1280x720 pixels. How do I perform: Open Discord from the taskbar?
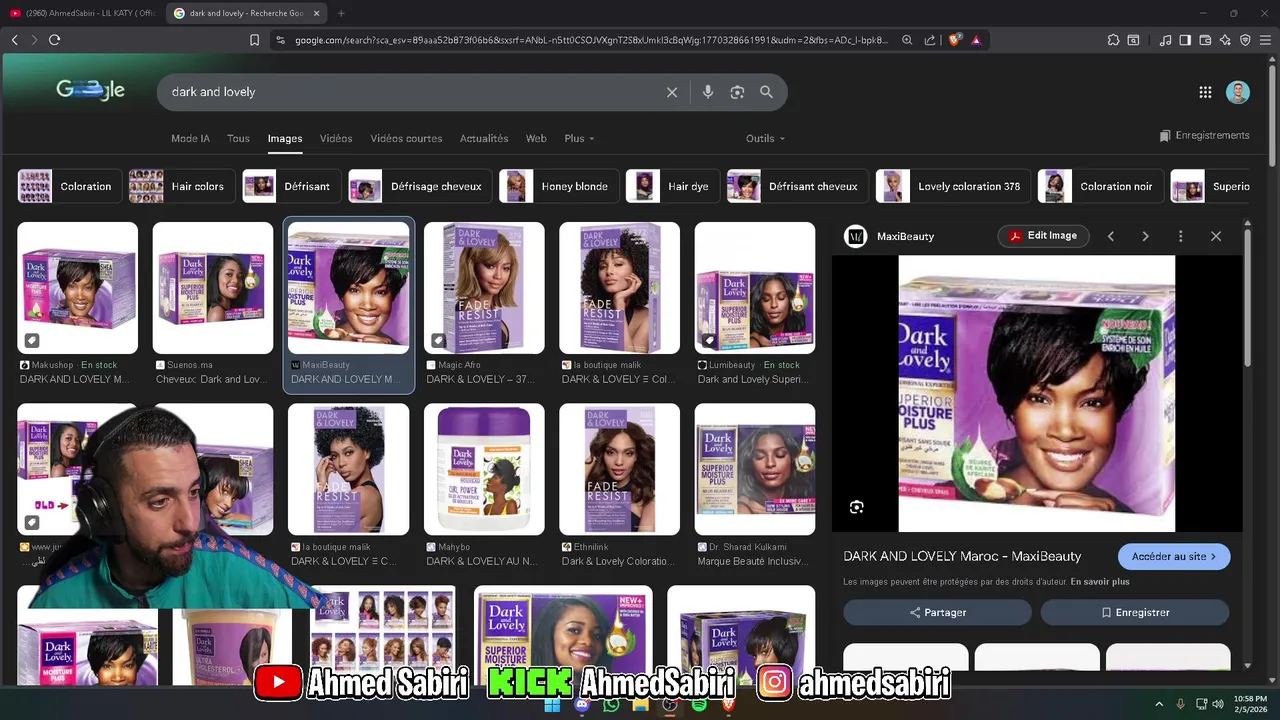click(x=582, y=704)
